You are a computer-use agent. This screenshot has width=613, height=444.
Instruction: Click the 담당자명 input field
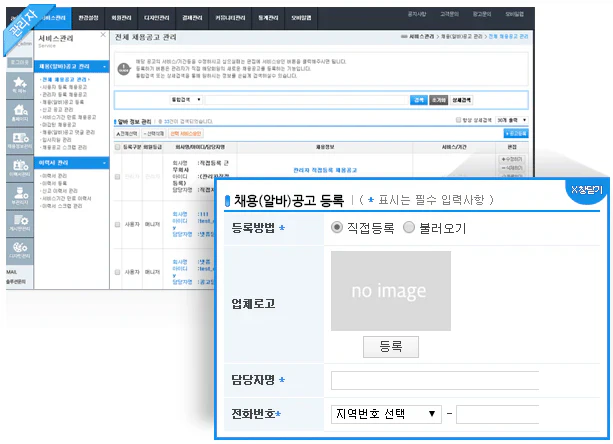click(x=435, y=380)
